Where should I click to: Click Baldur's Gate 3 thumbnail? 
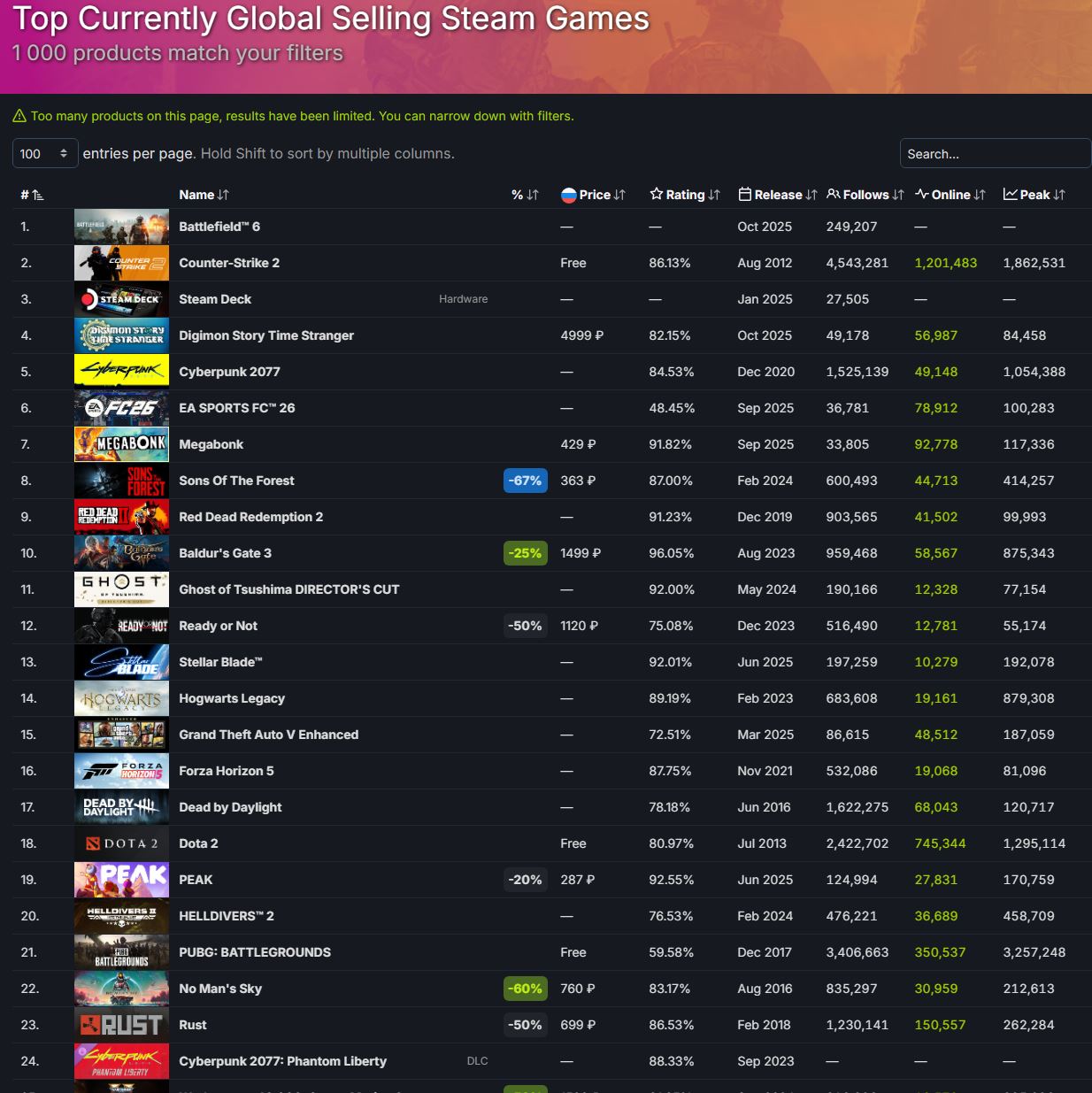click(x=121, y=553)
